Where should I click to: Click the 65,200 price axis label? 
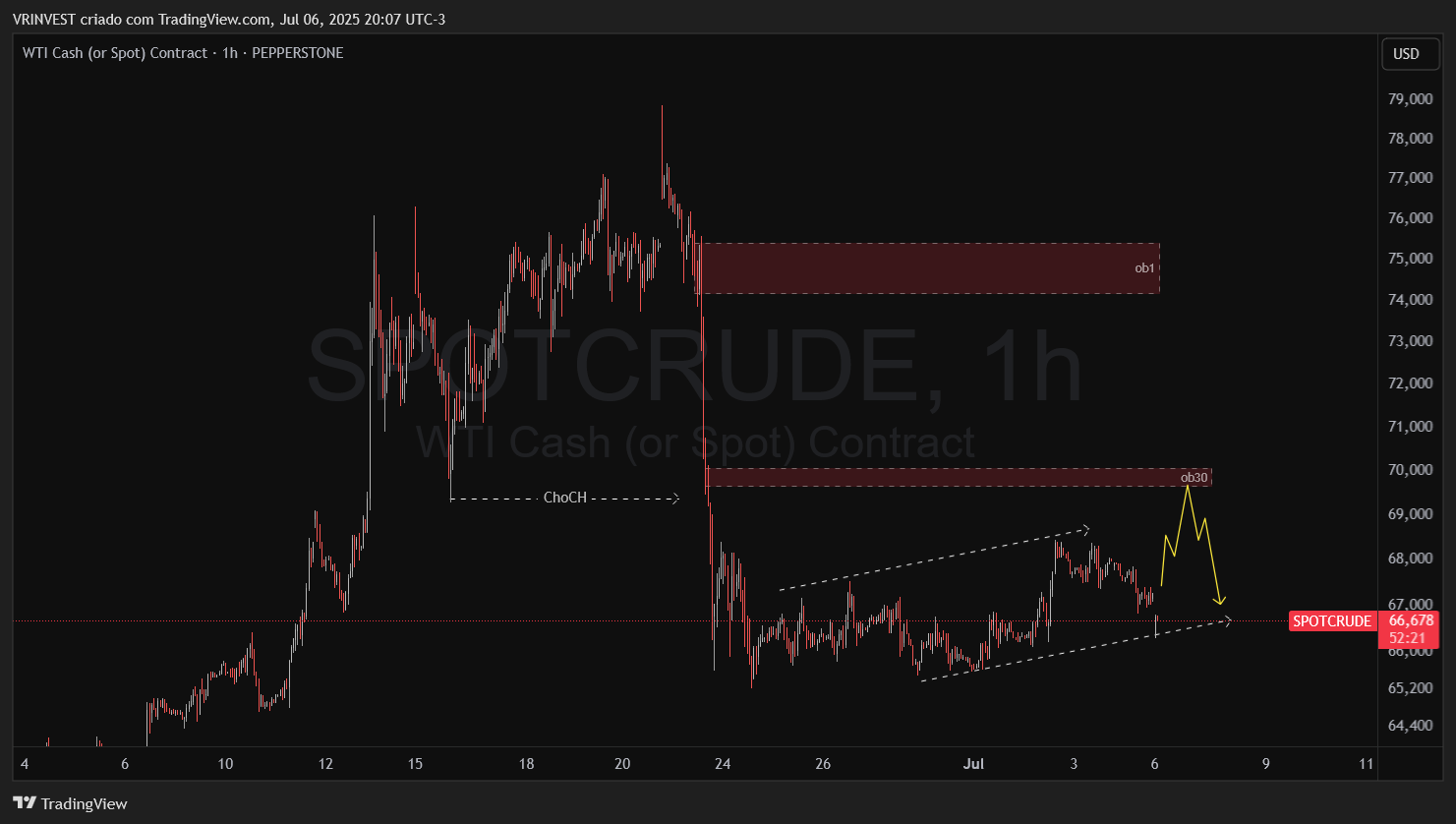tap(1410, 688)
